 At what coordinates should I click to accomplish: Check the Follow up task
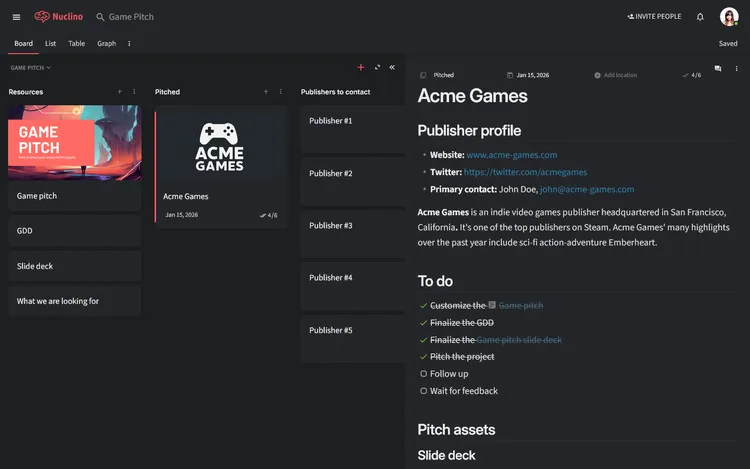[x=423, y=374]
